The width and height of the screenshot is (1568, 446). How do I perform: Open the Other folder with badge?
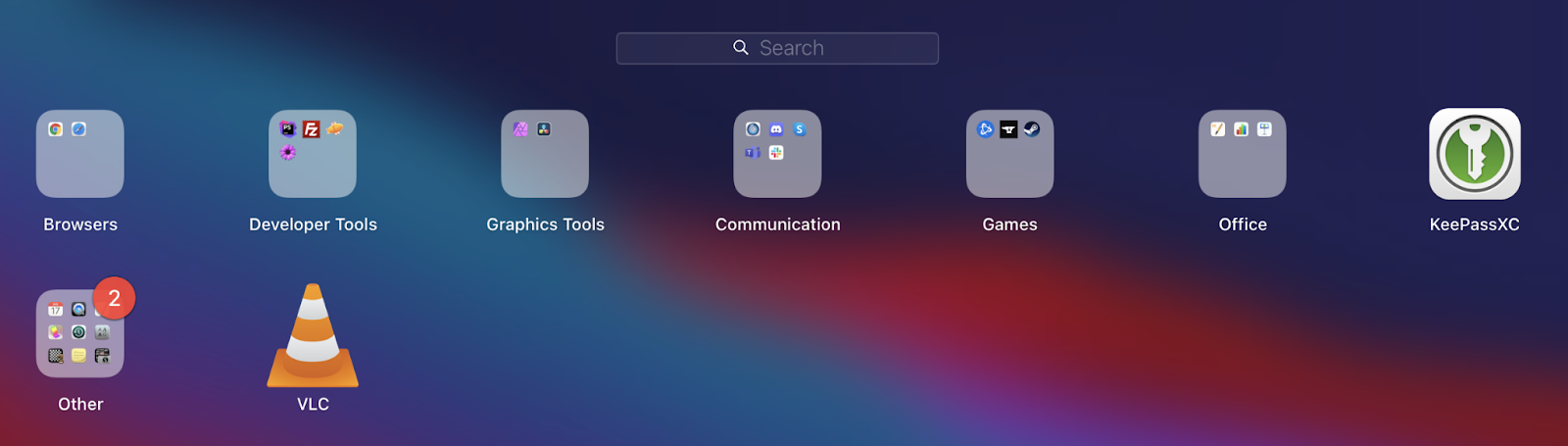click(x=80, y=333)
